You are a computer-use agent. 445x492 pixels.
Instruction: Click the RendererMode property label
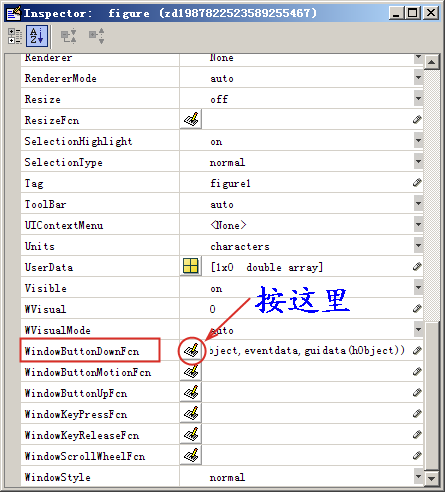coord(60,78)
